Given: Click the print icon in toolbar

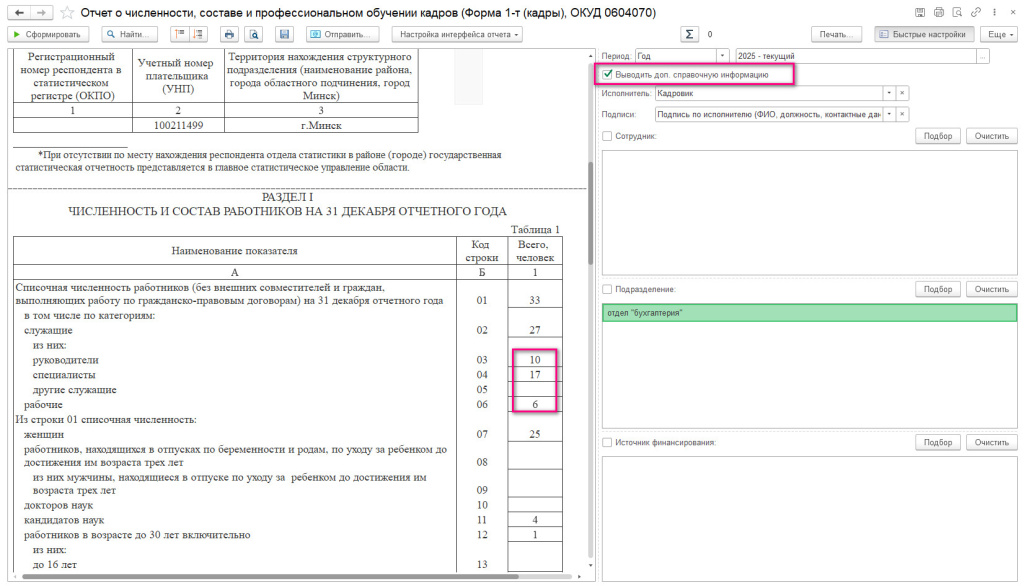Looking at the screenshot, I should pyautogui.click(x=228, y=34).
